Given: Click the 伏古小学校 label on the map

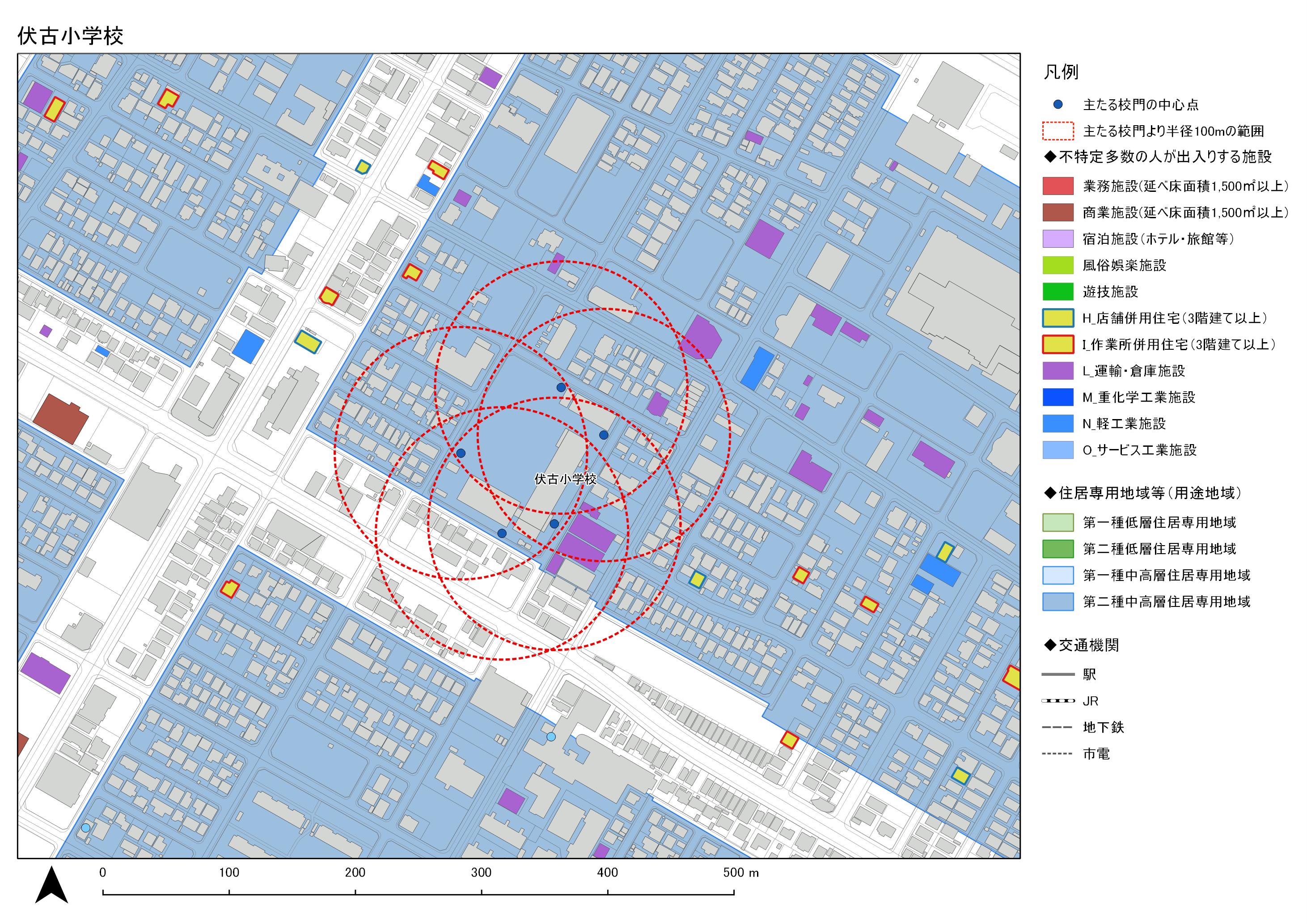Looking at the screenshot, I should tap(565, 479).
